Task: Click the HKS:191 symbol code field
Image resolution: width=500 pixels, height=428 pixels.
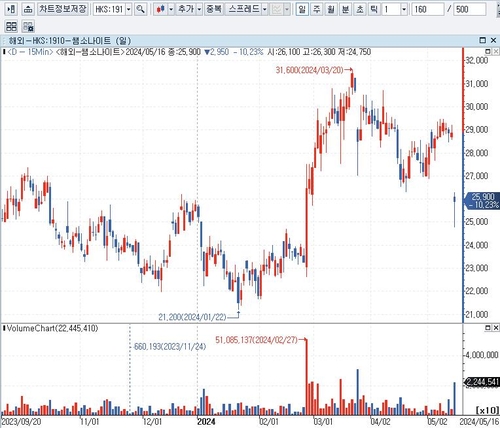Action: (109, 9)
